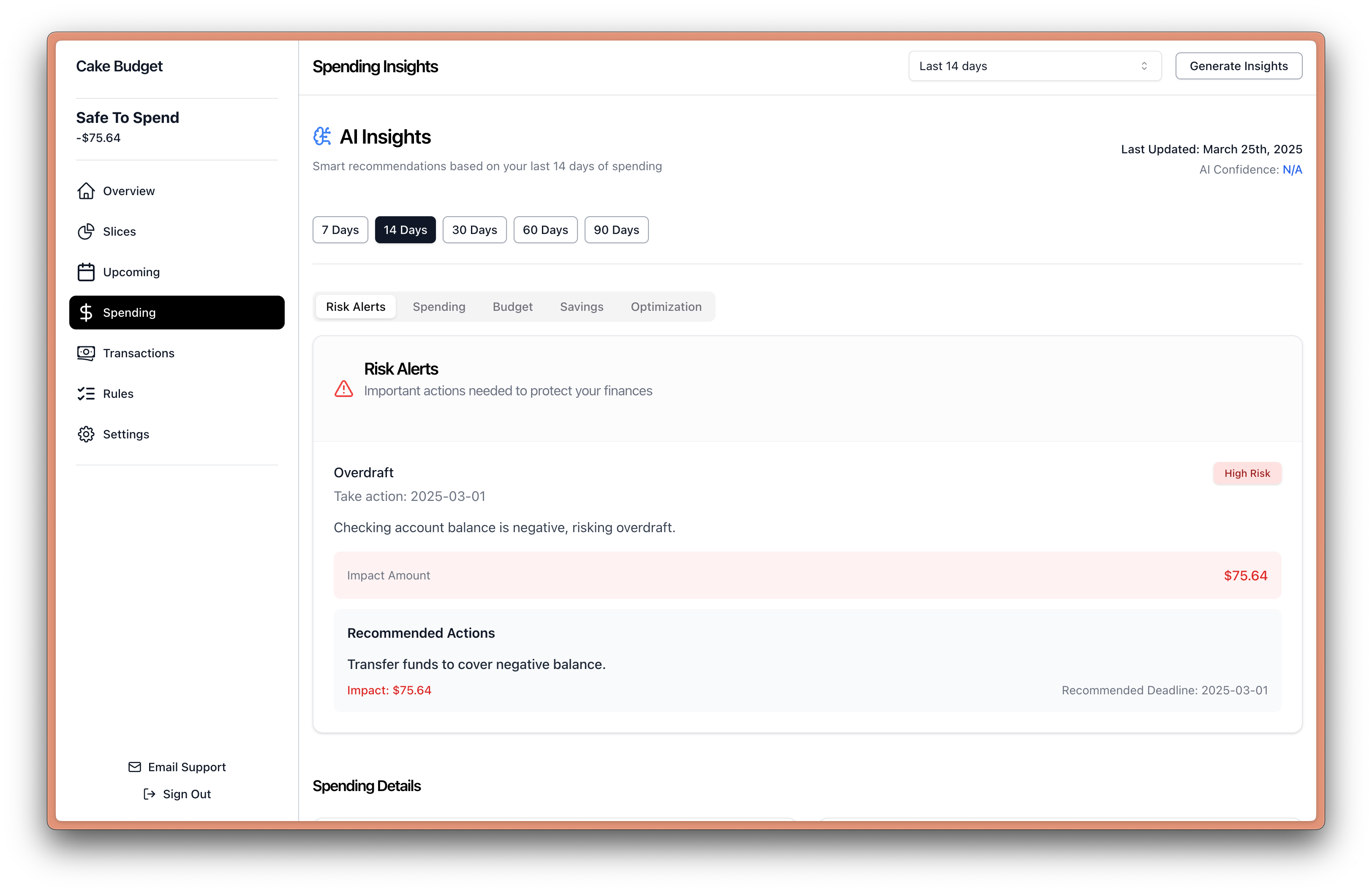
Task: Click the High Risk badge
Action: pos(1247,473)
